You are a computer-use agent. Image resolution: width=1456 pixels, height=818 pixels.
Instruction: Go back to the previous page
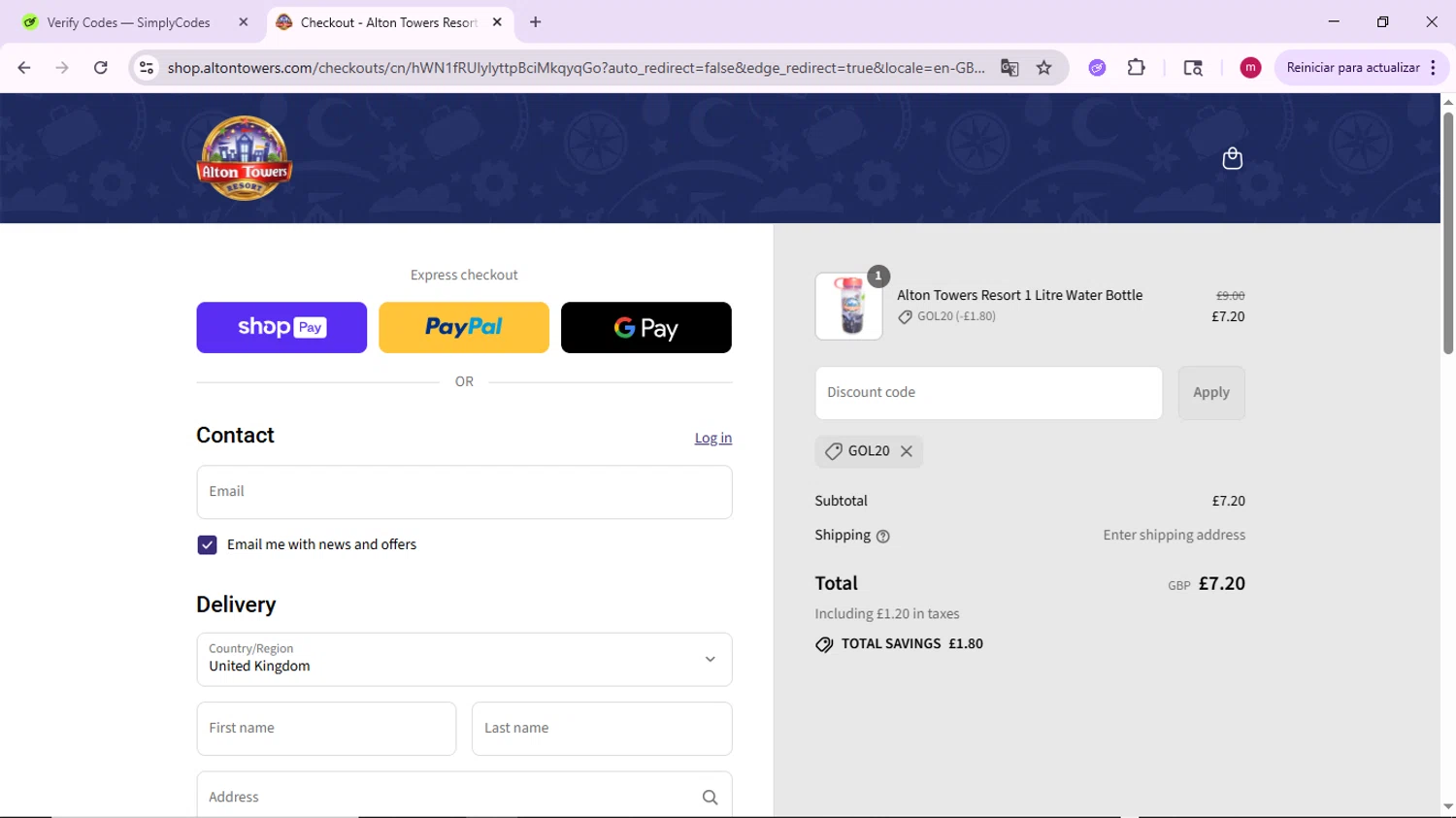(x=24, y=67)
